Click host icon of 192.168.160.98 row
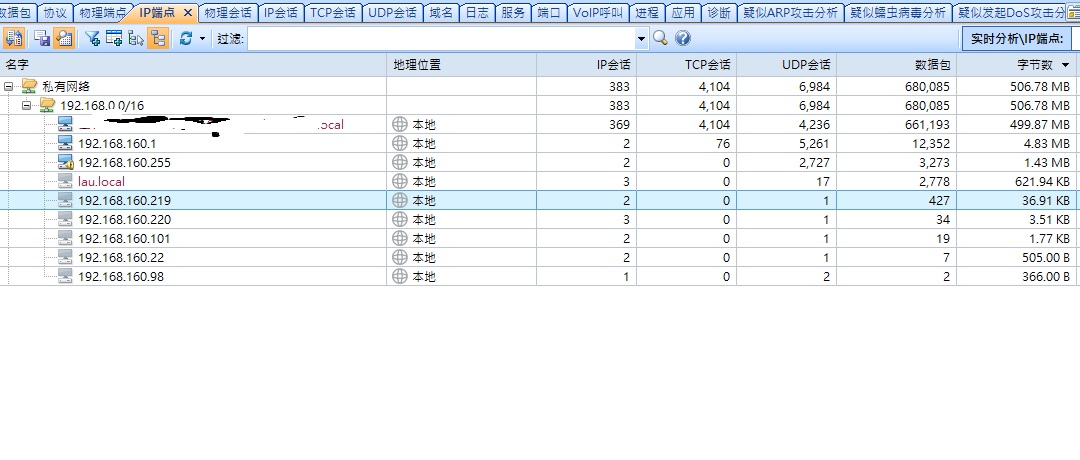This screenshot has width=1080, height=460. click(65, 276)
